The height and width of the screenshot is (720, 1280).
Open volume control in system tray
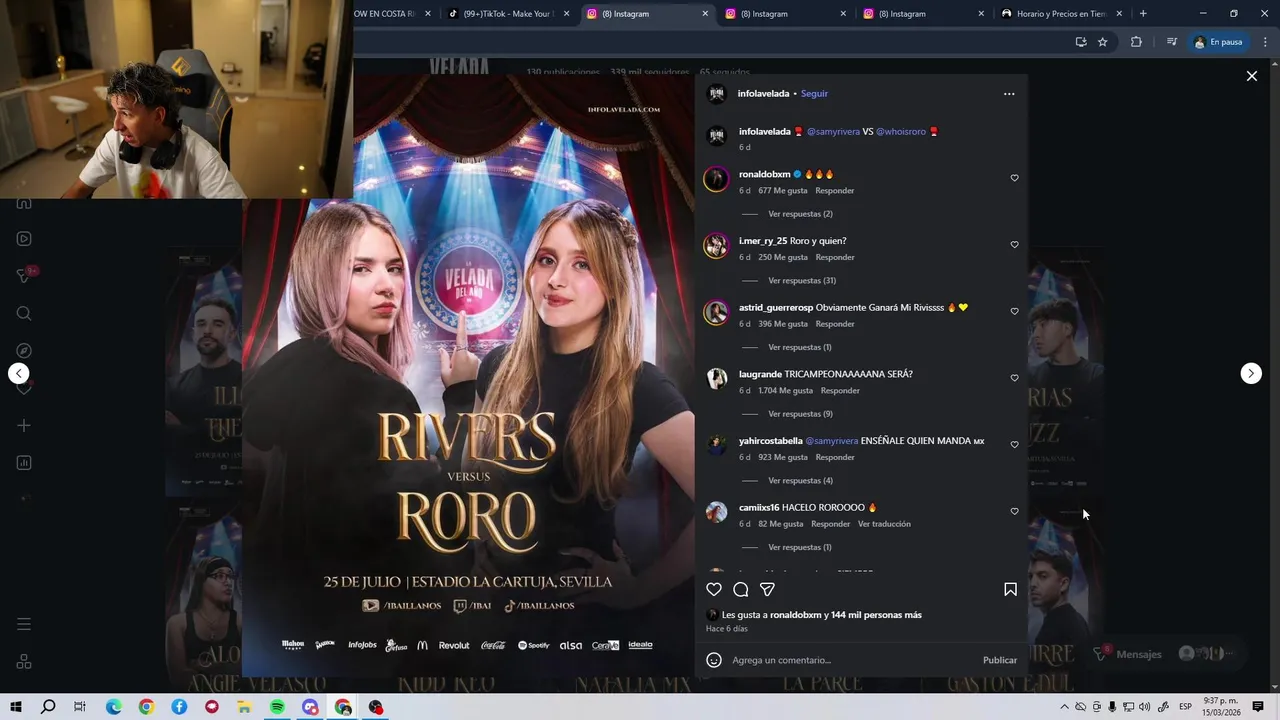pos(1144,707)
